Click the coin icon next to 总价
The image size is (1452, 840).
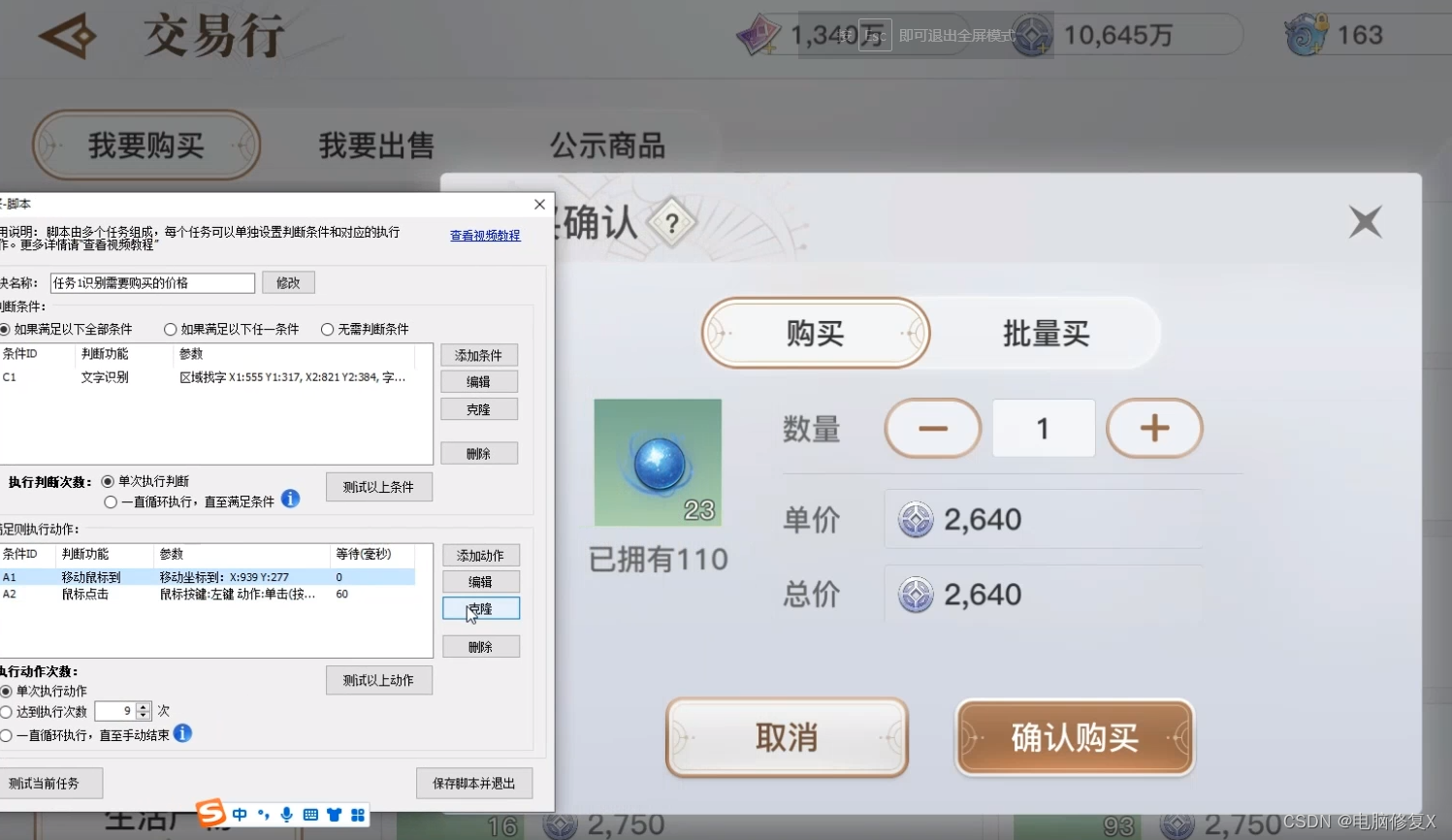pos(916,595)
